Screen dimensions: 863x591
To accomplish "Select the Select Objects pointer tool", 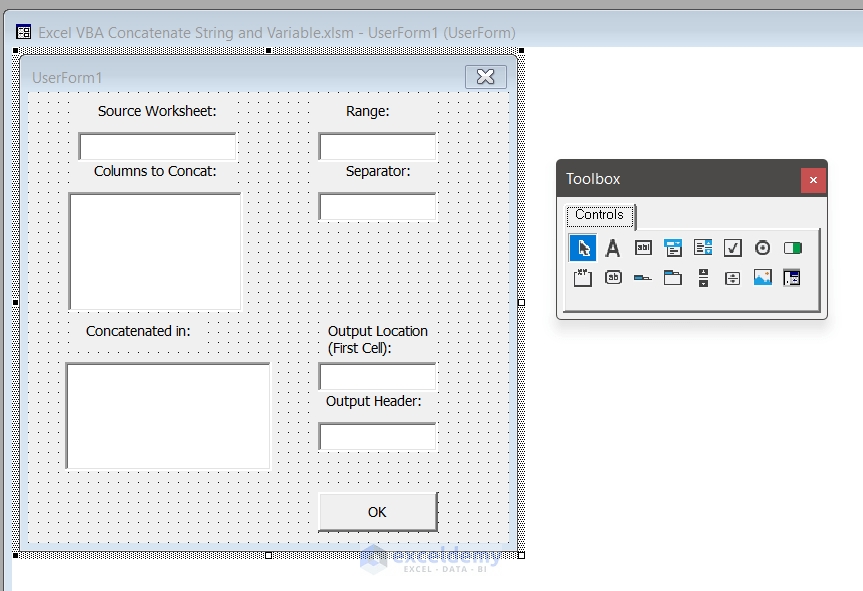I will point(583,247).
